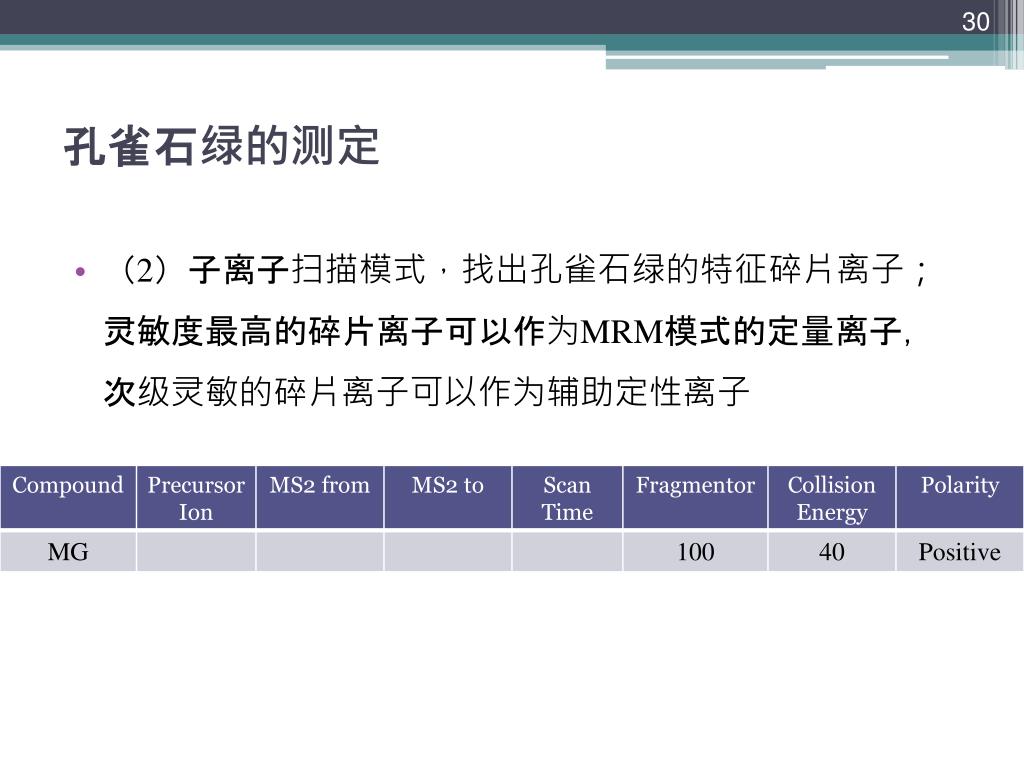The width and height of the screenshot is (1024, 768).
Task: Click the Scan Time column header
Action: 568,497
